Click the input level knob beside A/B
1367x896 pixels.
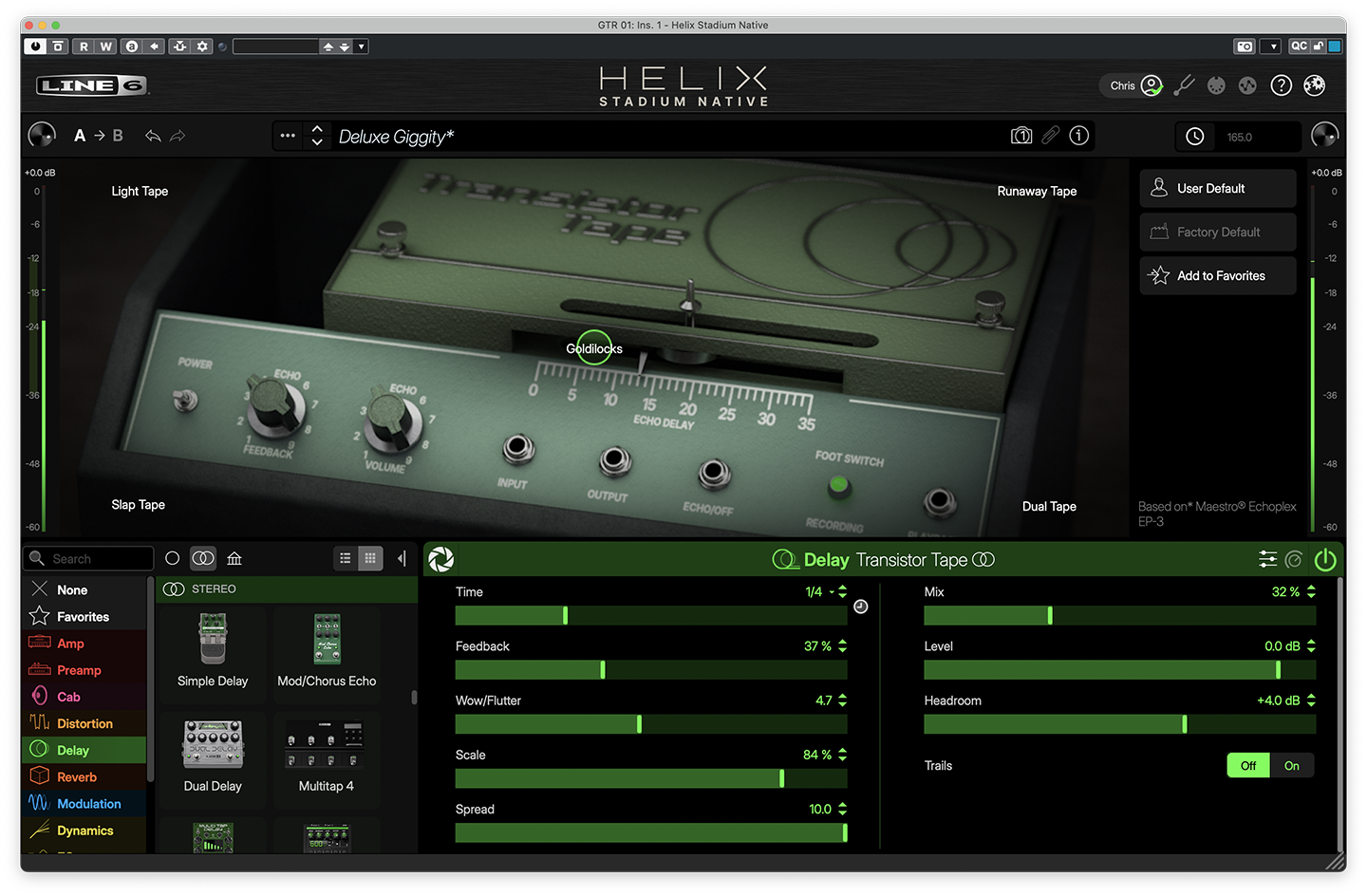point(42,136)
